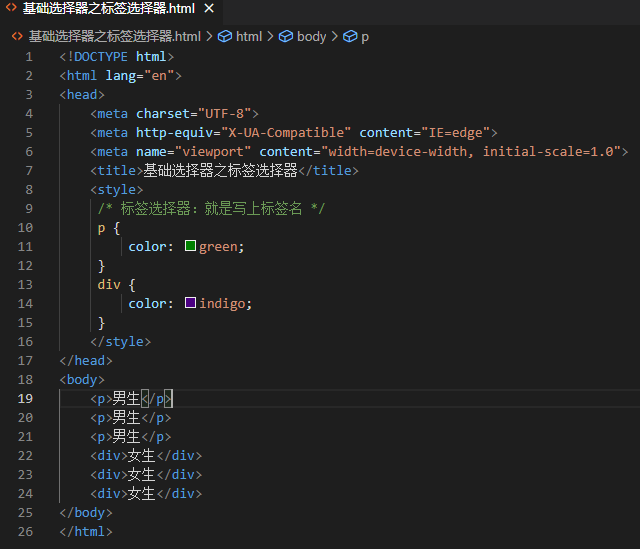The image size is (640, 549).
Task: Click the charset="UTF-8" meta line
Action: pyautogui.click(x=174, y=114)
